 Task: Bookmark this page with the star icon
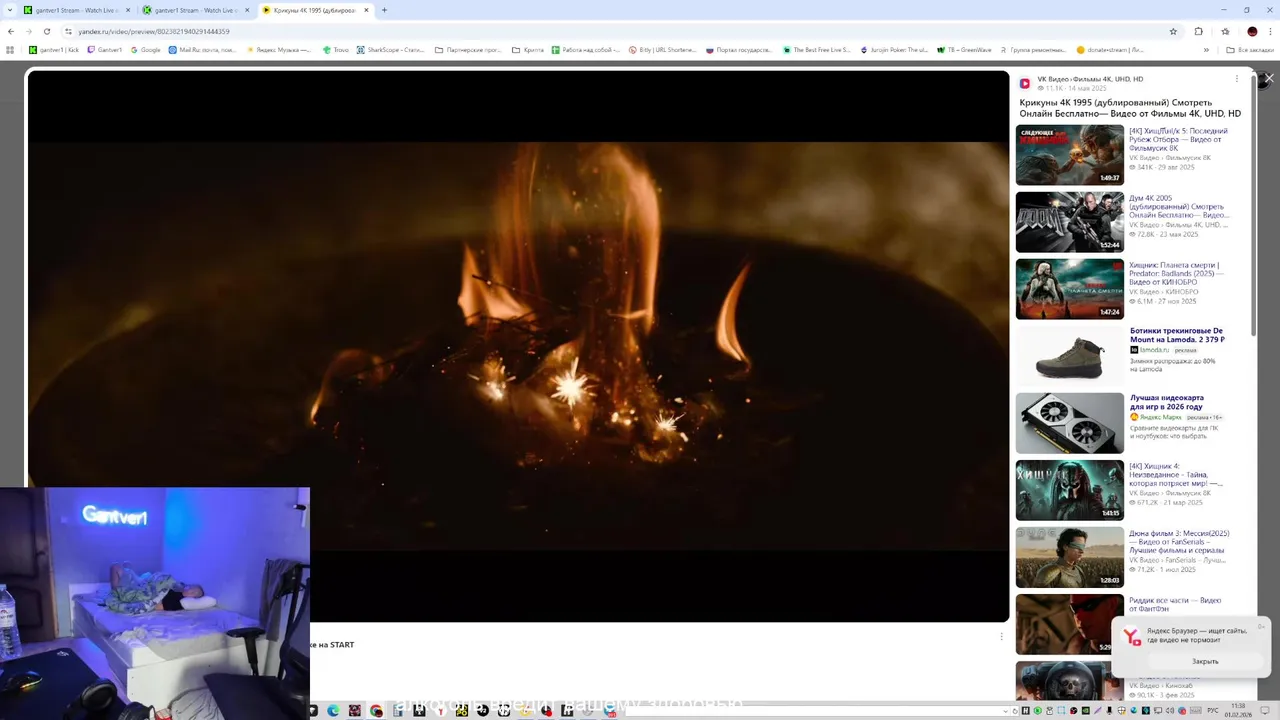[1173, 31]
